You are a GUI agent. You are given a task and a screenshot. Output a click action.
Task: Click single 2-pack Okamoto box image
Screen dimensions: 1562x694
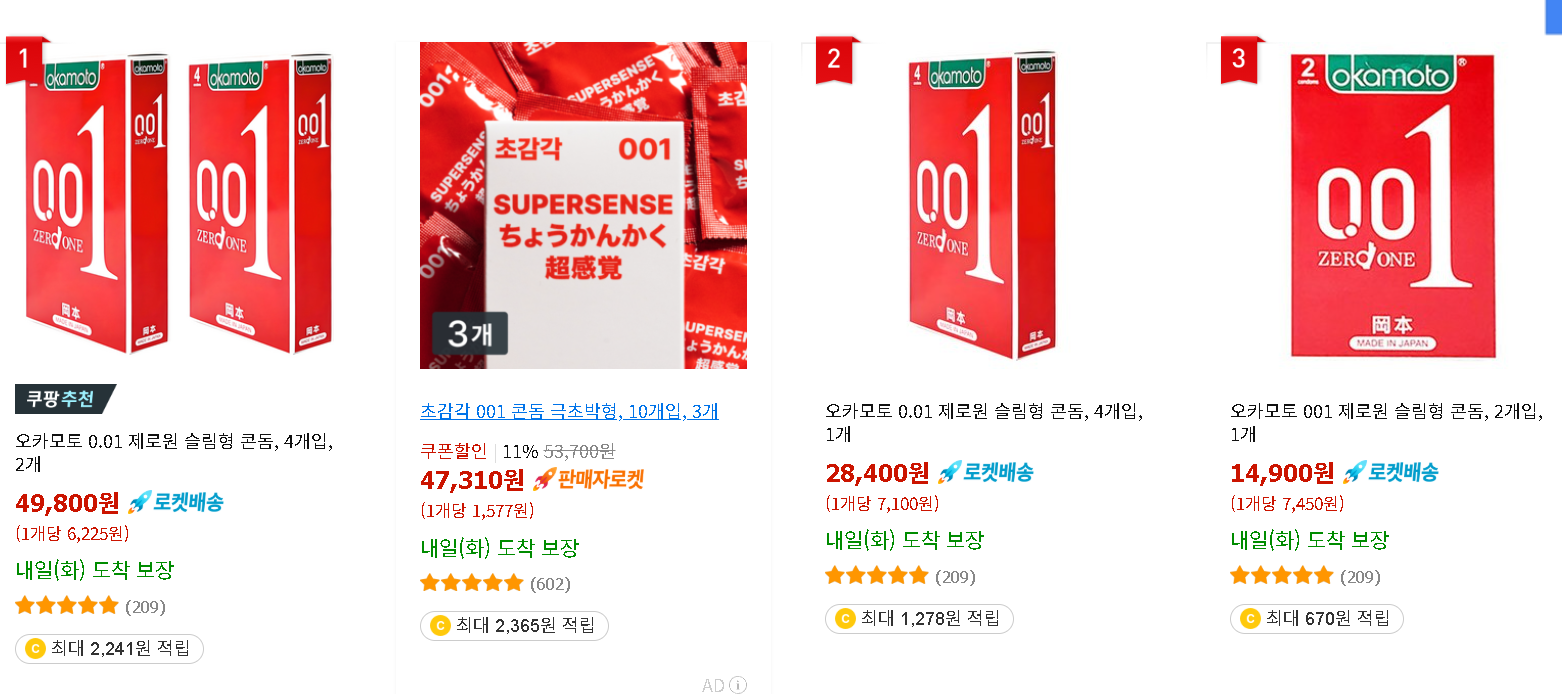click(x=1392, y=204)
